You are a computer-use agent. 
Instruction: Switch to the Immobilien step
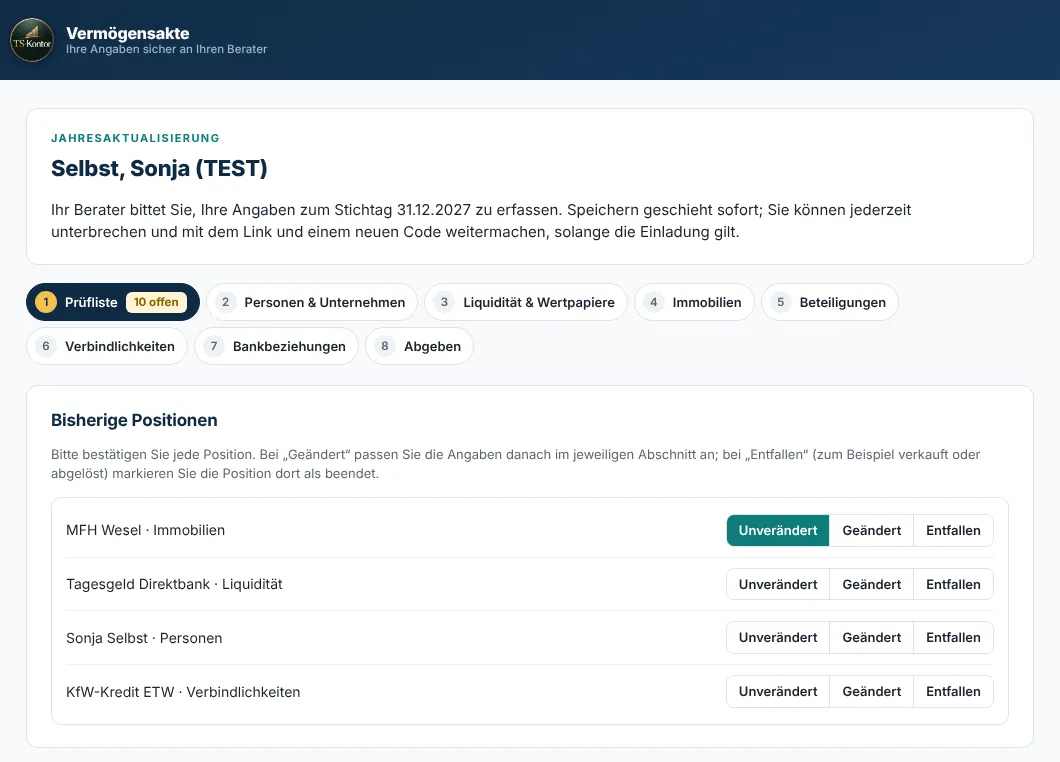click(x=694, y=302)
